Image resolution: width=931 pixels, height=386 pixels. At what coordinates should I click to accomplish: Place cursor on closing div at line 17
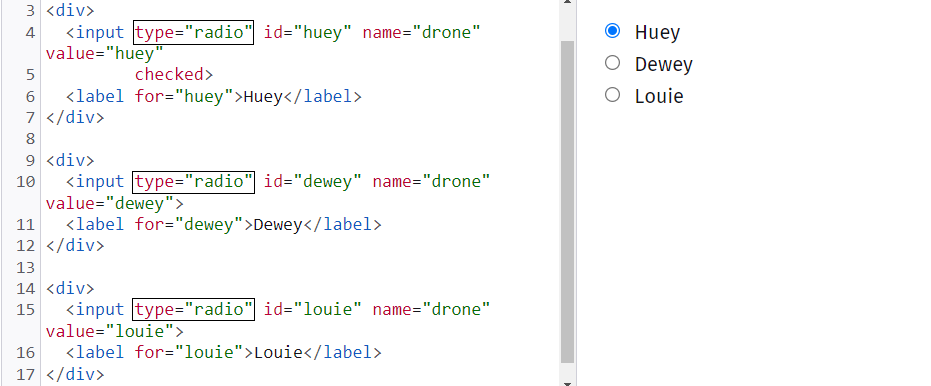(x=75, y=374)
